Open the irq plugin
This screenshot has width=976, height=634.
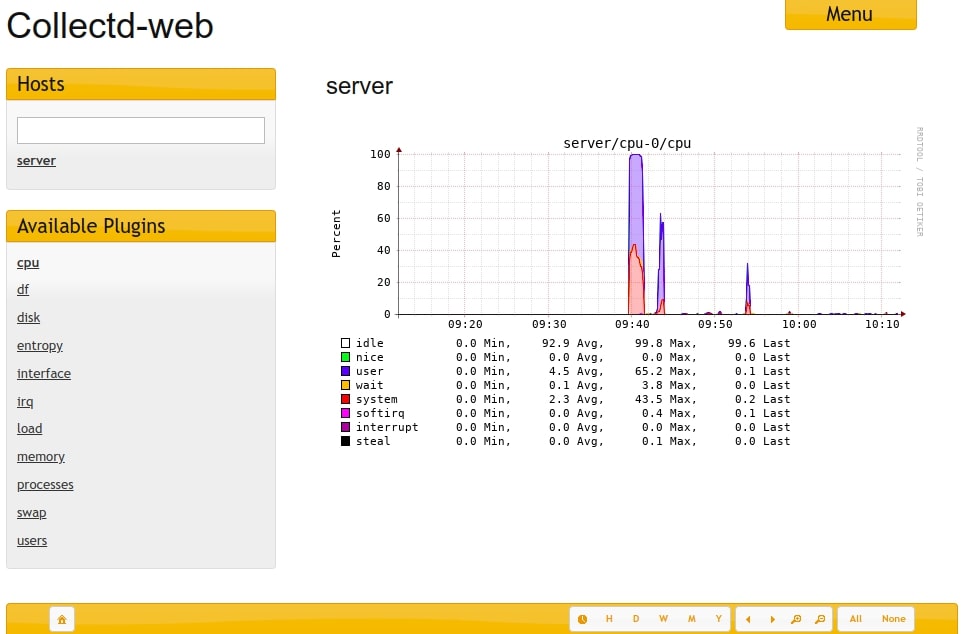[x=25, y=401]
